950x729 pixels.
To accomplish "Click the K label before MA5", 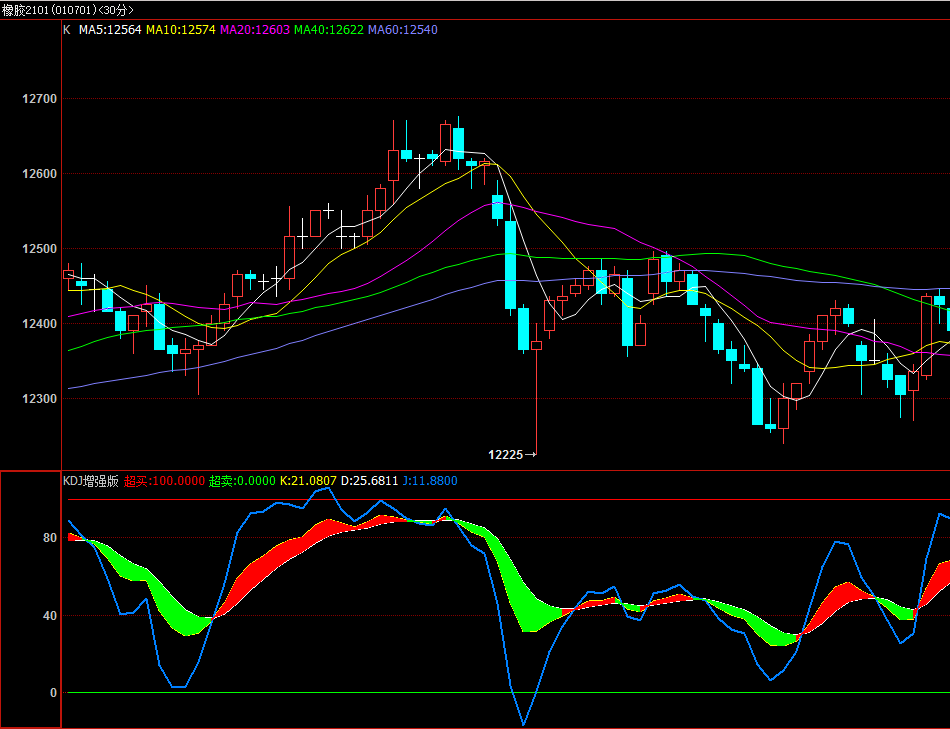I will [x=67, y=30].
